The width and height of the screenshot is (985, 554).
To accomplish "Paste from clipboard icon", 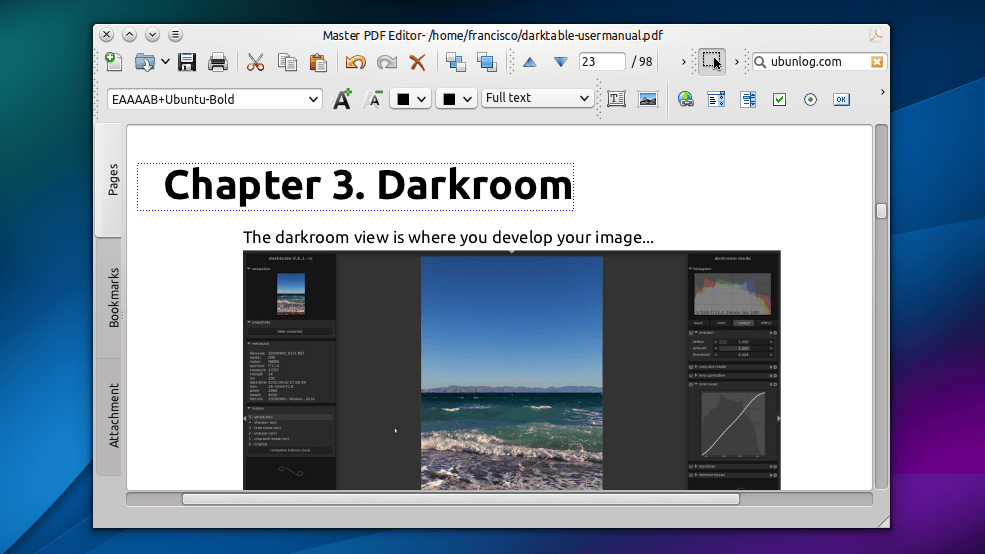I will click(318, 62).
